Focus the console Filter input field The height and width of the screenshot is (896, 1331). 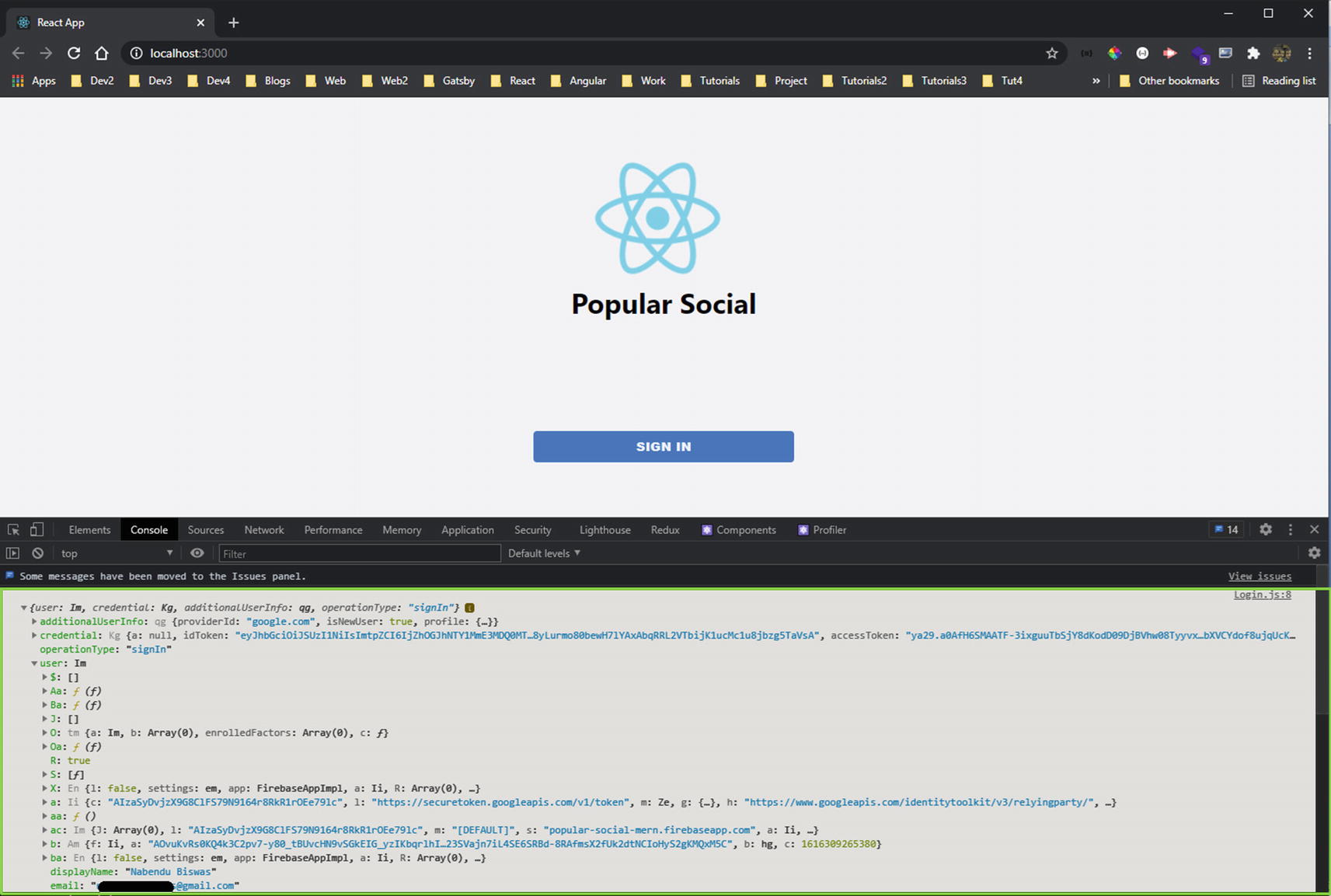coord(359,553)
